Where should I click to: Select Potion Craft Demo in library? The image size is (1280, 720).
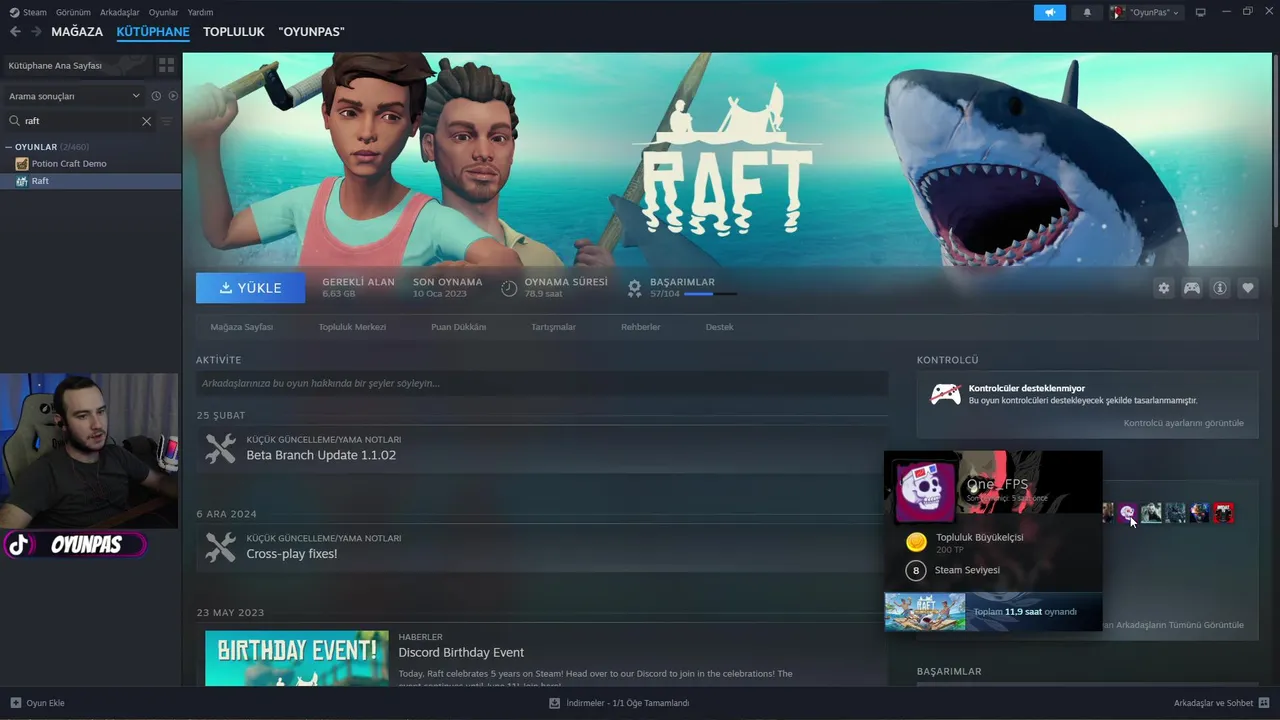(x=90, y=164)
